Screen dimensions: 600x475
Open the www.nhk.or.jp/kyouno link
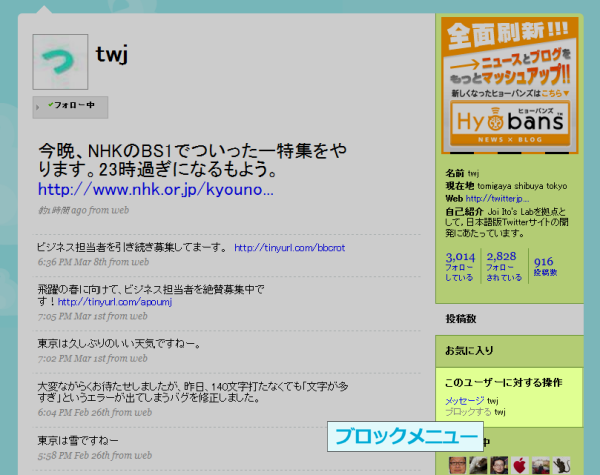pos(156,189)
